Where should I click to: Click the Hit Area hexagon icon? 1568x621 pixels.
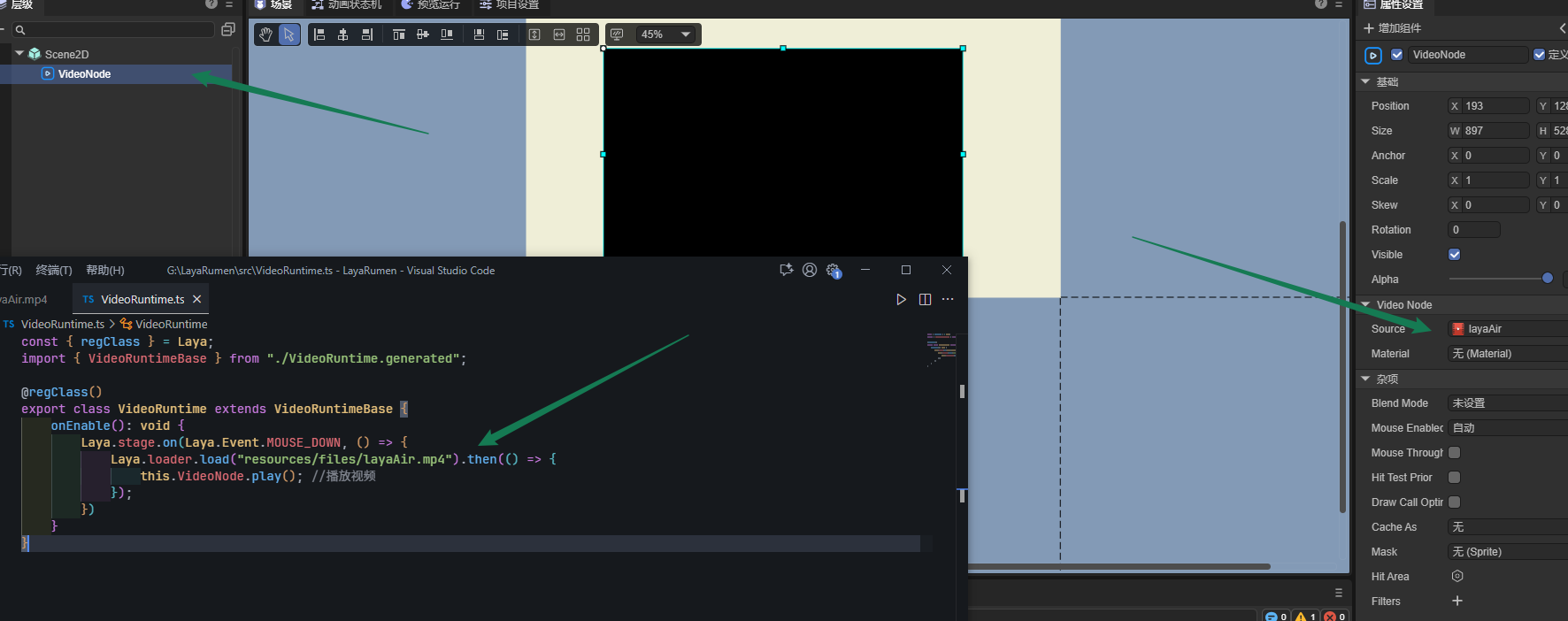[x=1457, y=576]
